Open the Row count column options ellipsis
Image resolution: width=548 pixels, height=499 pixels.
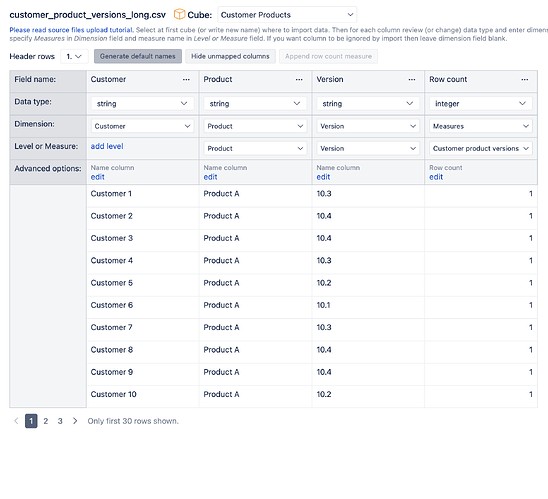(525, 80)
